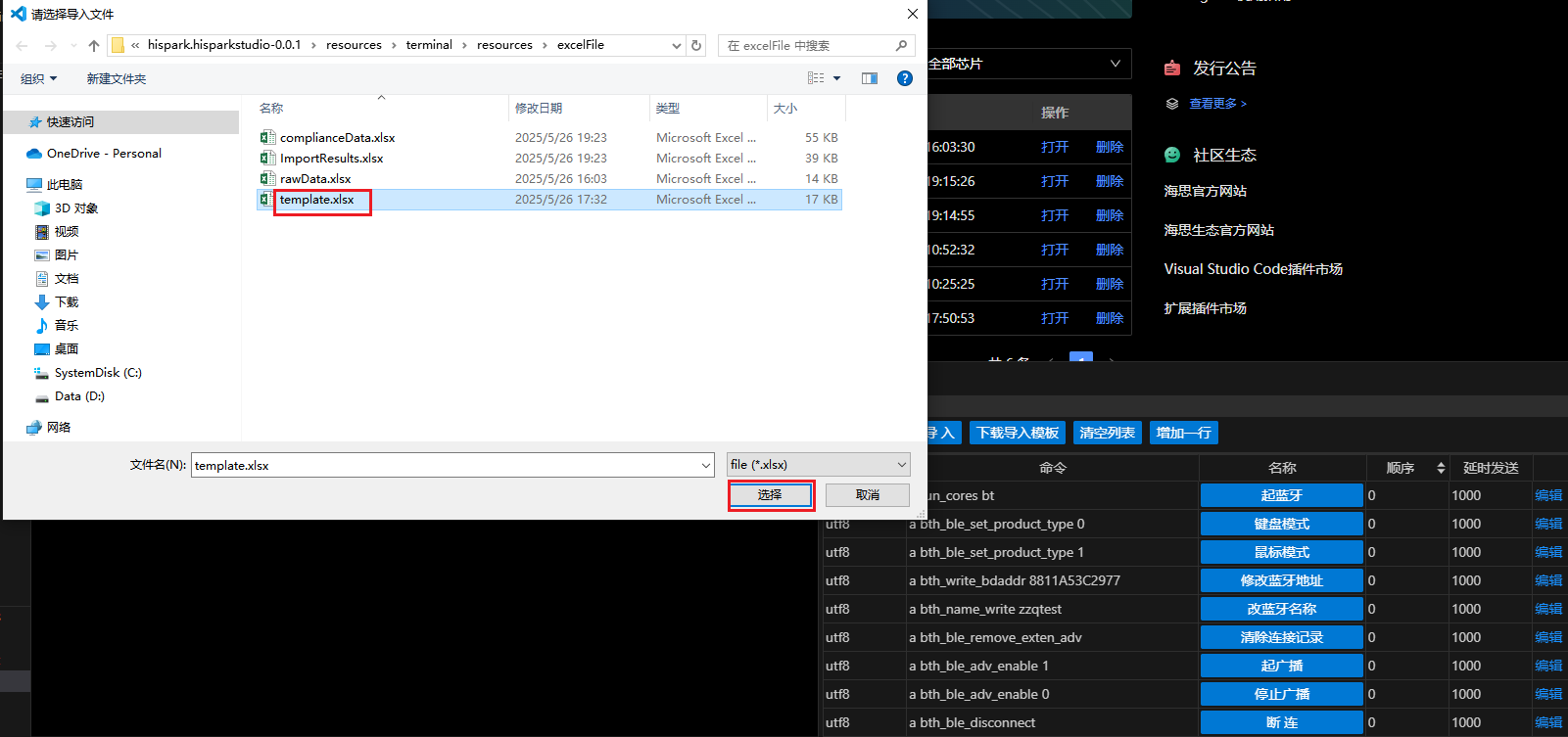Refresh the excelFile folder listing
This screenshot has width=1568, height=737.
click(x=696, y=45)
